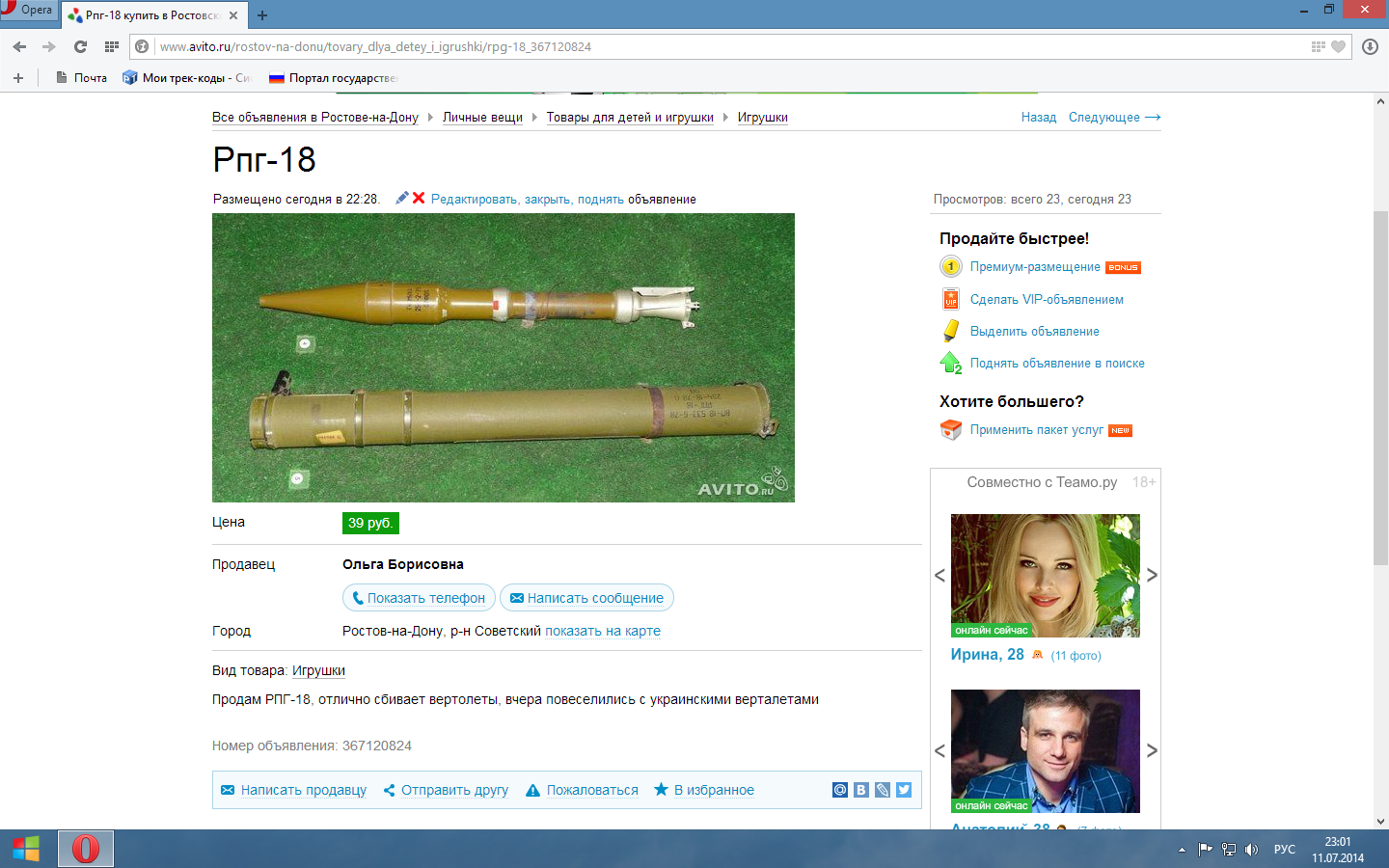
Task: Add a bookmark with the plus icon
Action: click(18, 78)
